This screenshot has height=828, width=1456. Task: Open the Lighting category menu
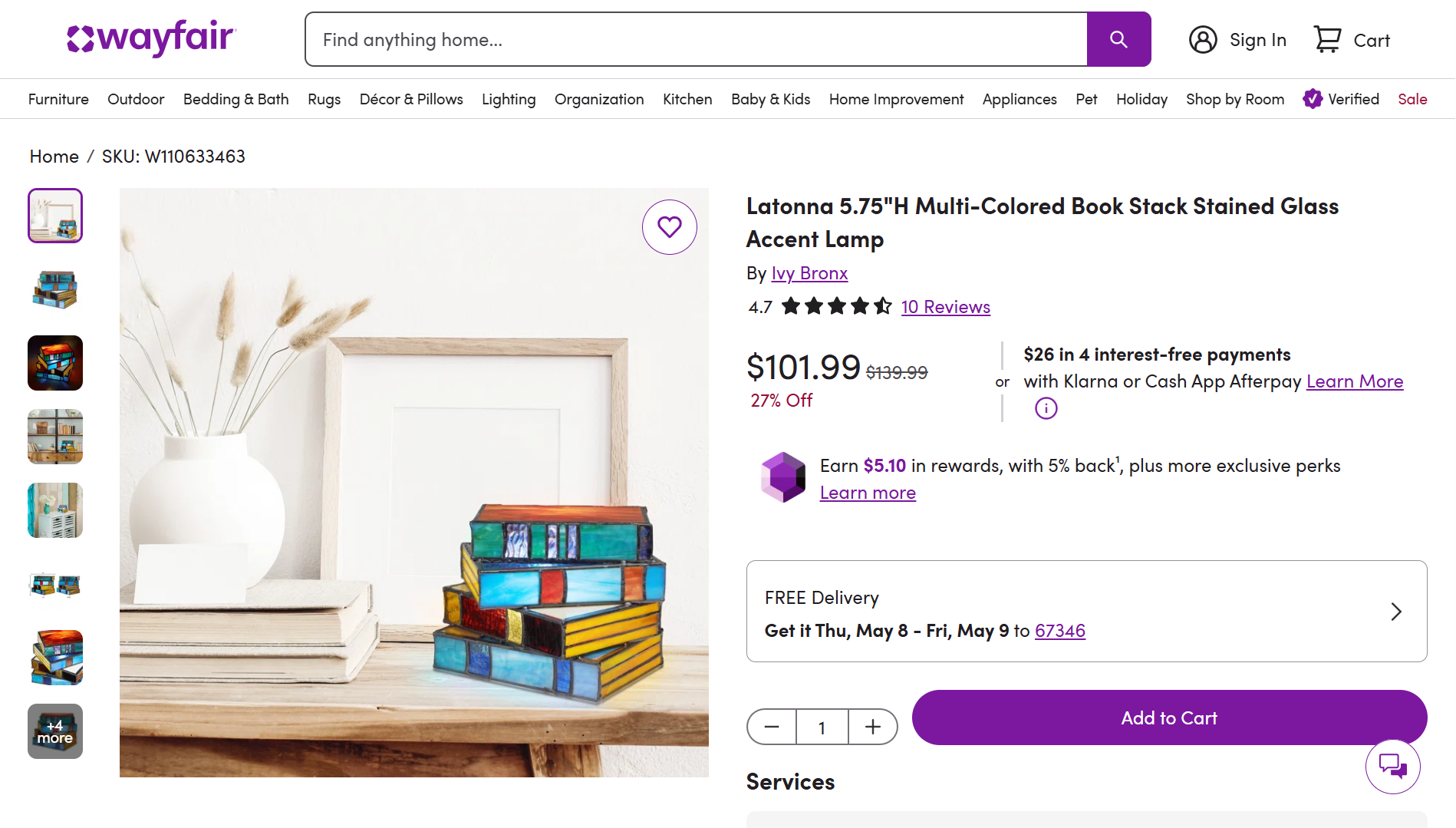click(509, 99)
